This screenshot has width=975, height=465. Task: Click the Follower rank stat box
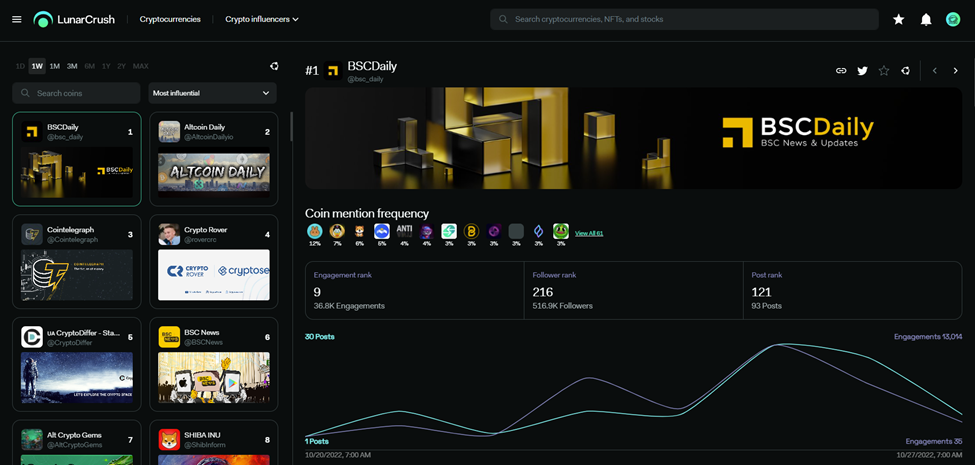tap(634, 290)
